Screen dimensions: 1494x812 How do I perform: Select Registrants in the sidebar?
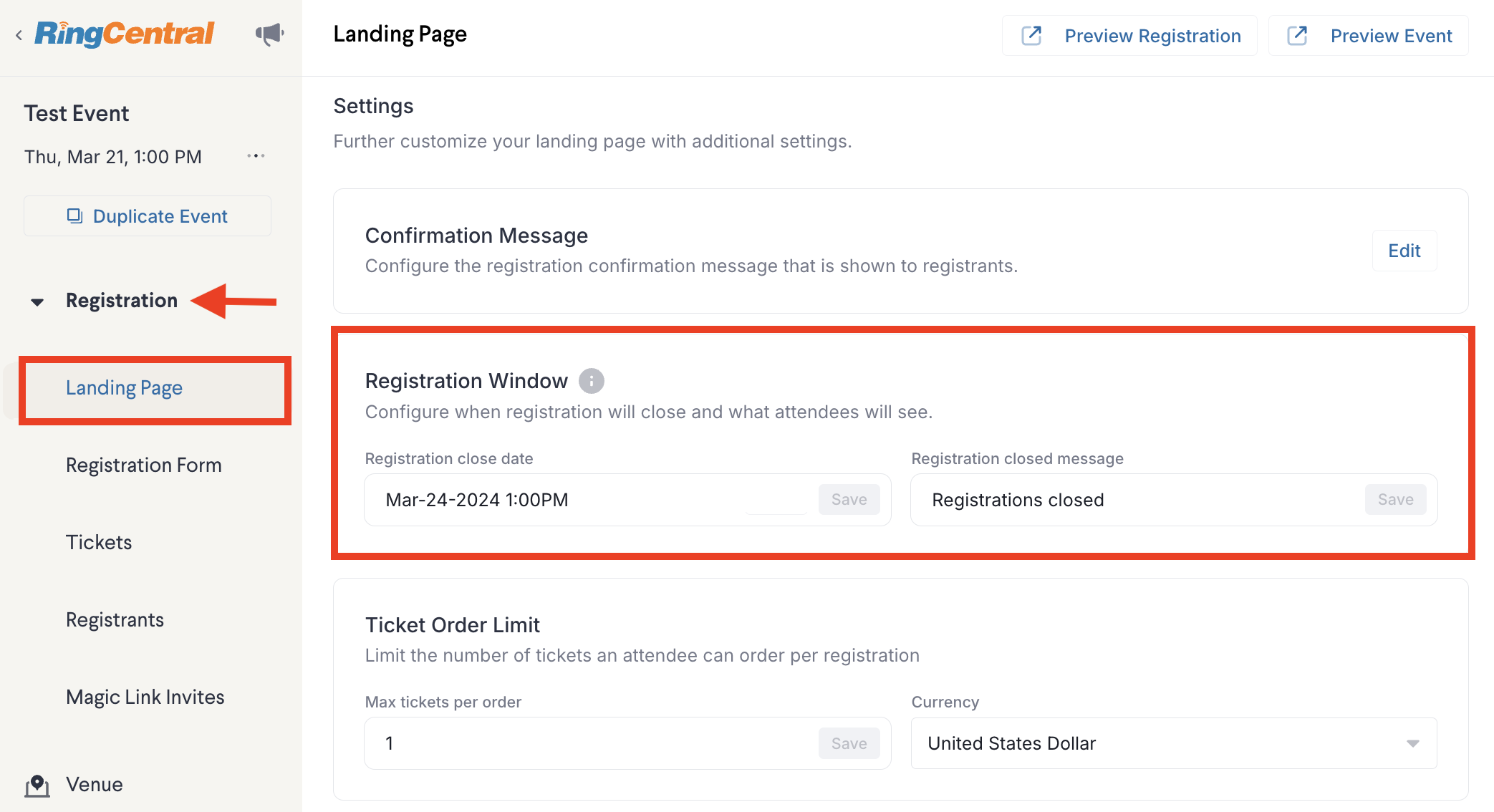[115, 619]
